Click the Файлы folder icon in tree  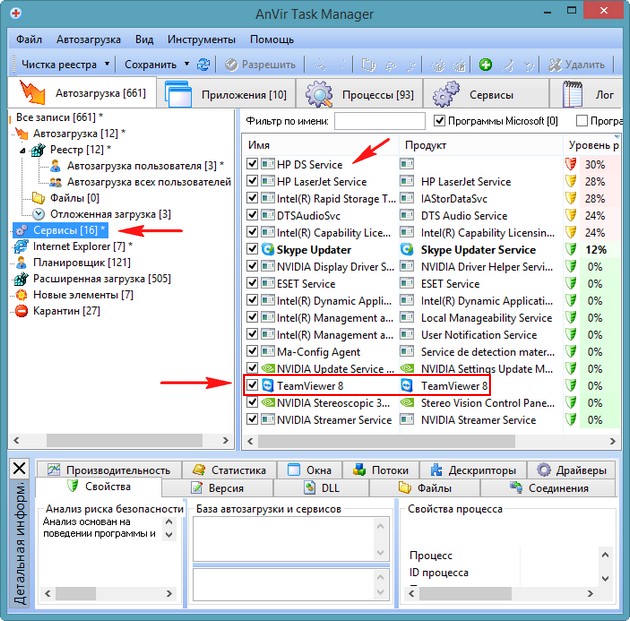click(x=38, y=198)
